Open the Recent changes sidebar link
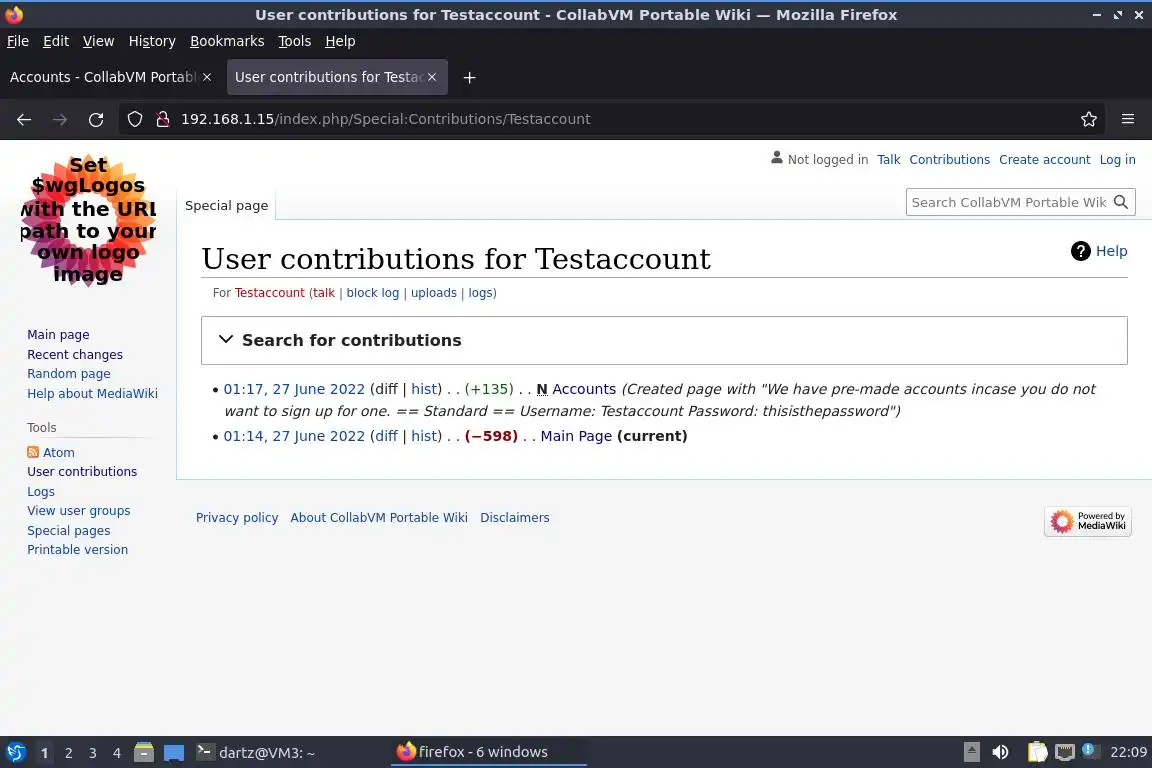The image size is (1152, 768). (x=75, y=355)
